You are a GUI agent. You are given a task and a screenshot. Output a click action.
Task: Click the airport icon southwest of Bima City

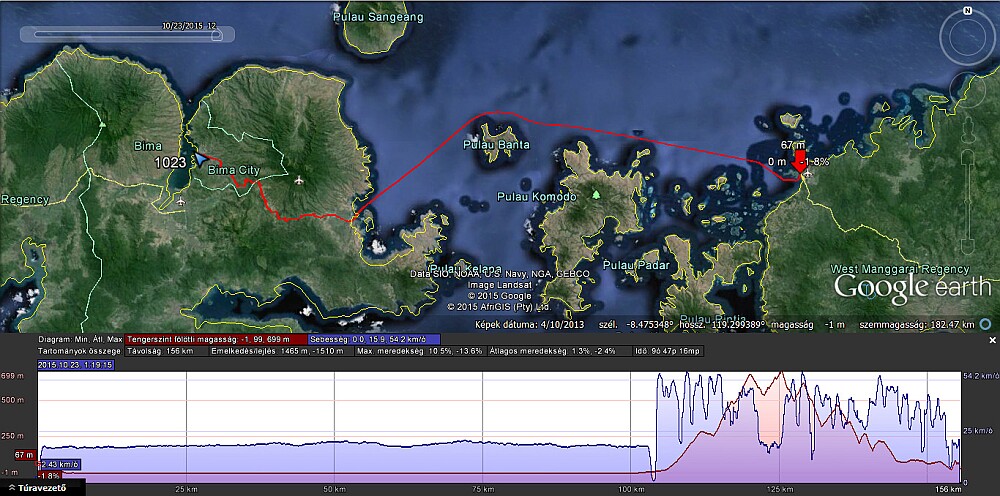[x=180, y=202]
